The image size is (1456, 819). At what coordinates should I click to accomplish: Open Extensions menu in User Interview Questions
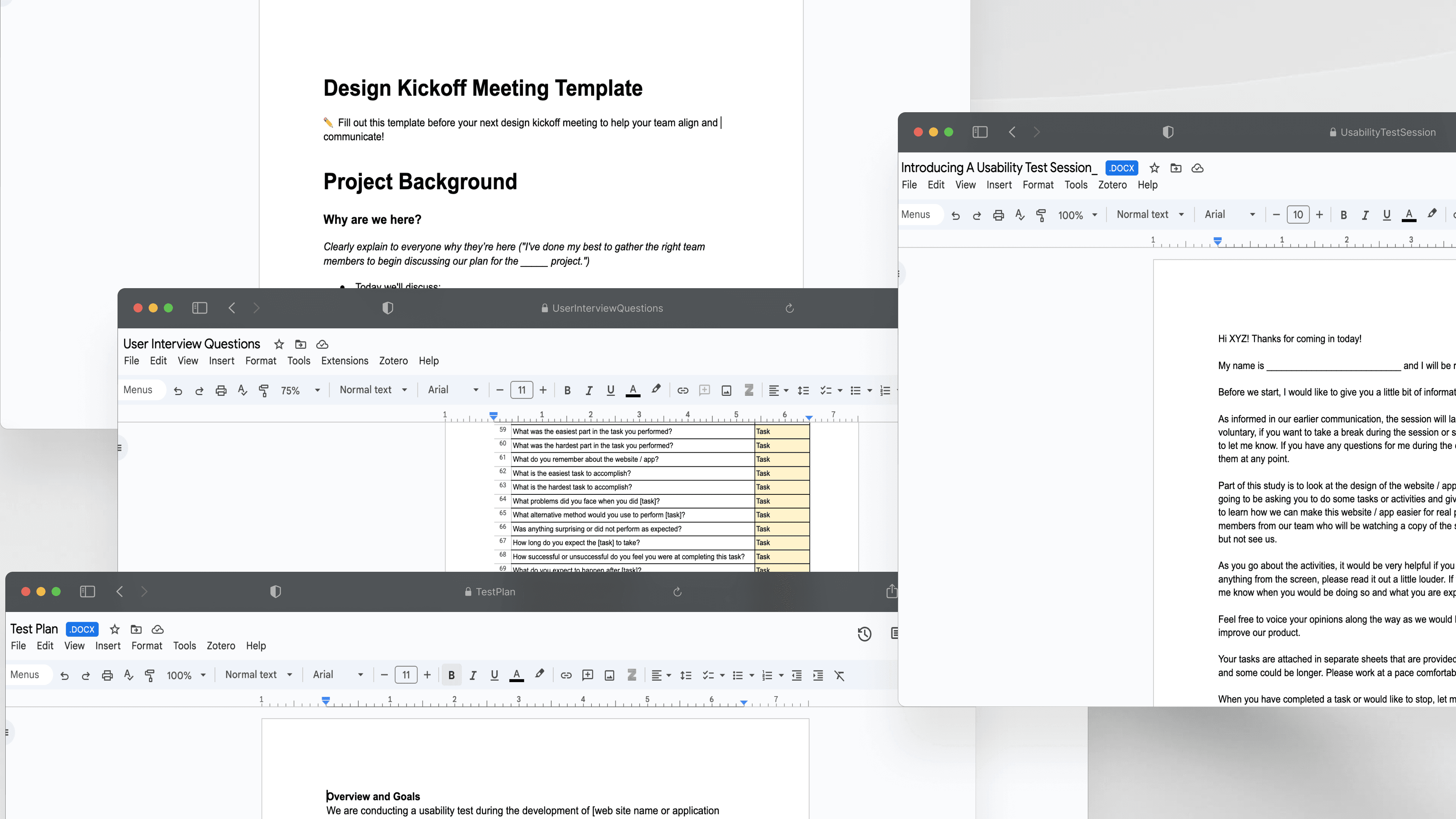(x=344, y=361)
